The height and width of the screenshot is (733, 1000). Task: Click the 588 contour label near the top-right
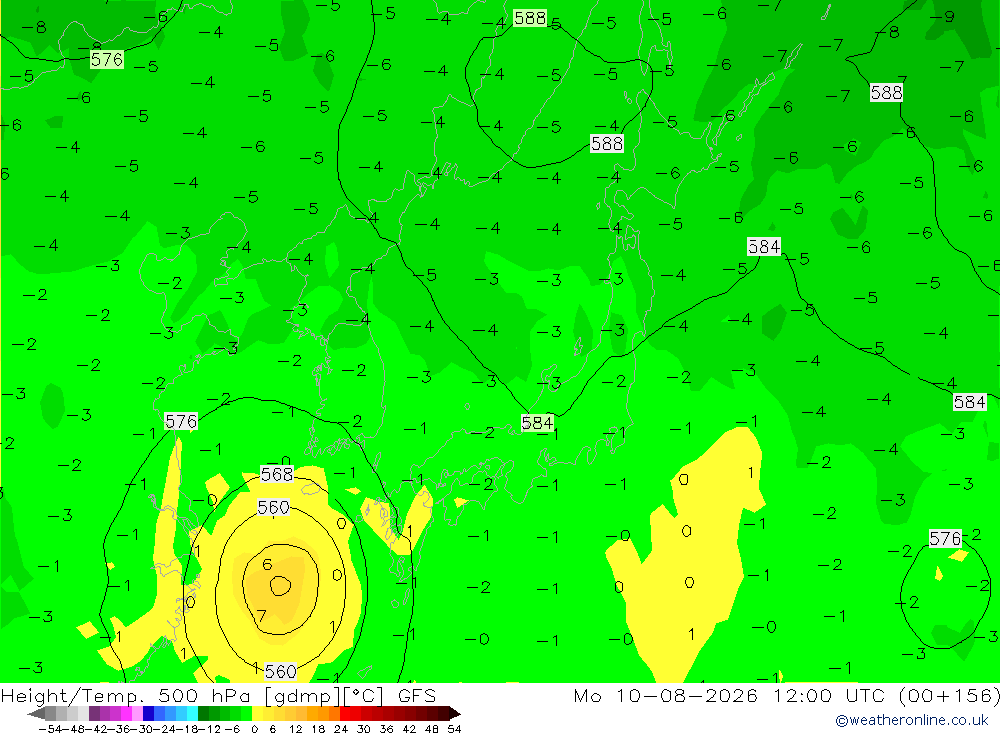pos(886,93)
